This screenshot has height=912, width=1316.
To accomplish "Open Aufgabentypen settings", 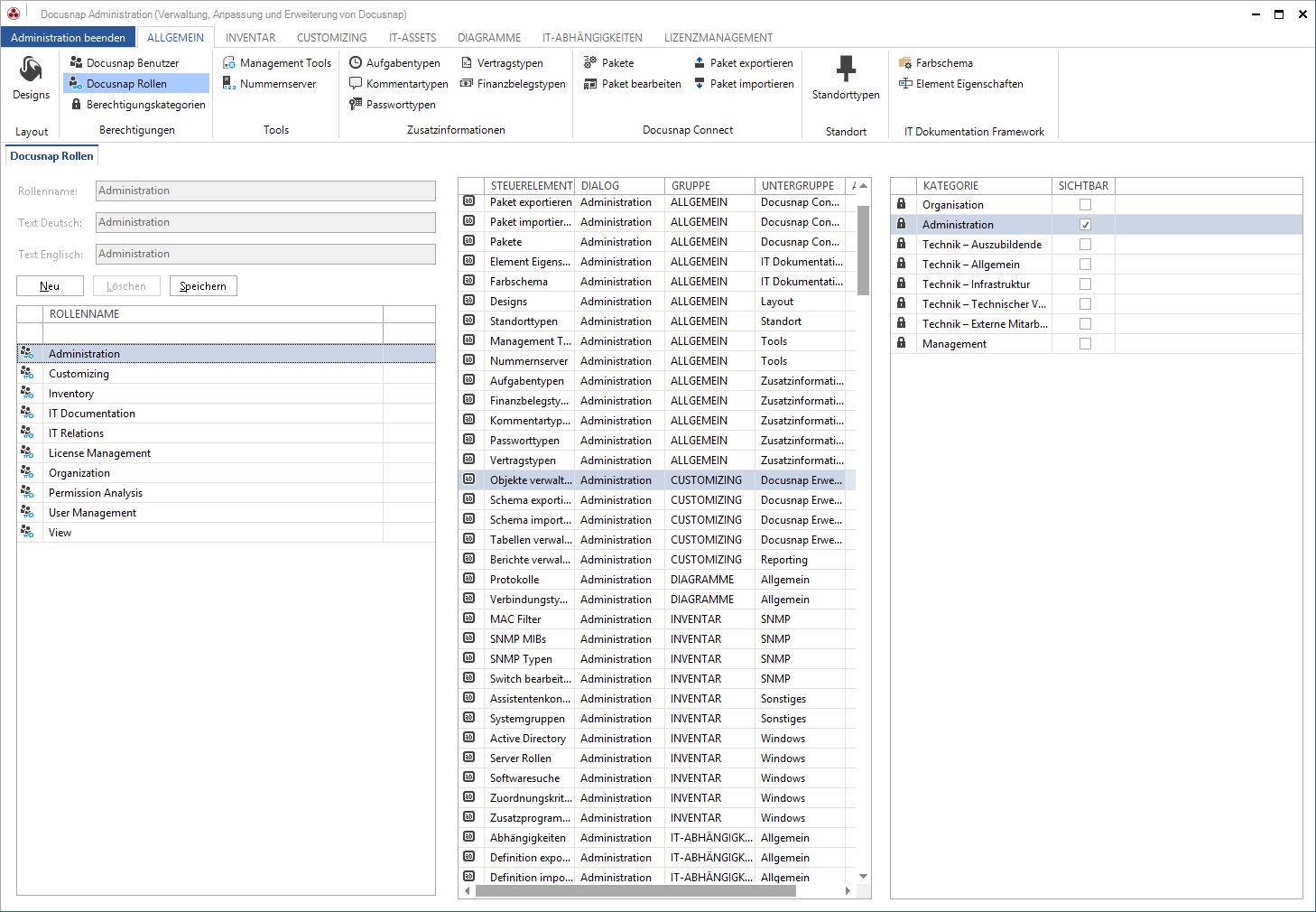I will click(394, 63).
